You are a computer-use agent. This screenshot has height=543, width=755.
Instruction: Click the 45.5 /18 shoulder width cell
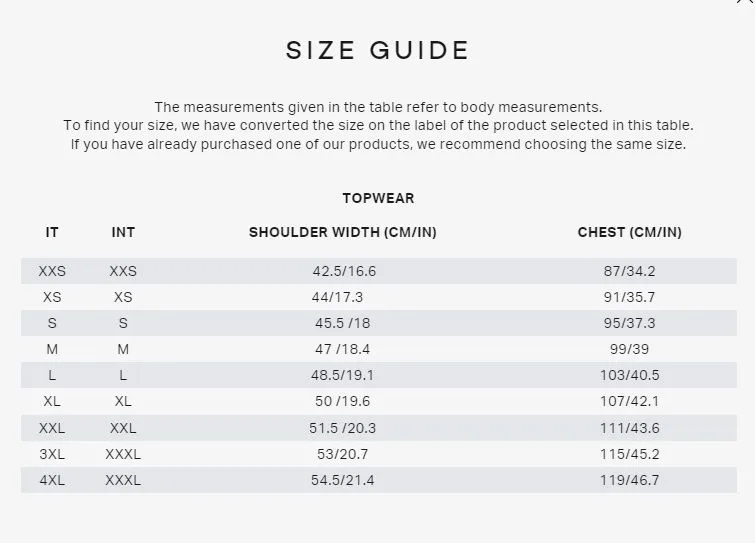(x=342, y=323)
